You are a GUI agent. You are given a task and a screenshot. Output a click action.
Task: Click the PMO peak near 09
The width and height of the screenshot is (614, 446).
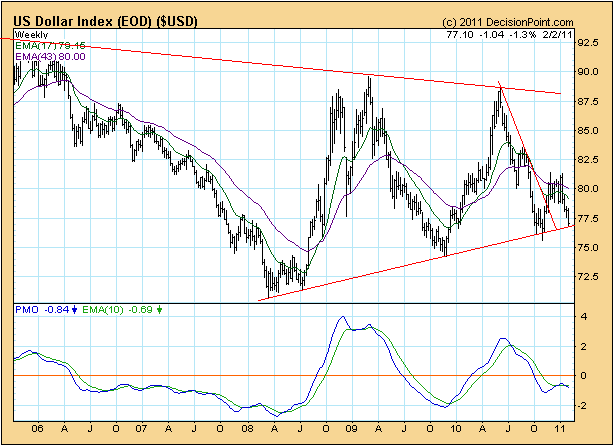(342, 319)
